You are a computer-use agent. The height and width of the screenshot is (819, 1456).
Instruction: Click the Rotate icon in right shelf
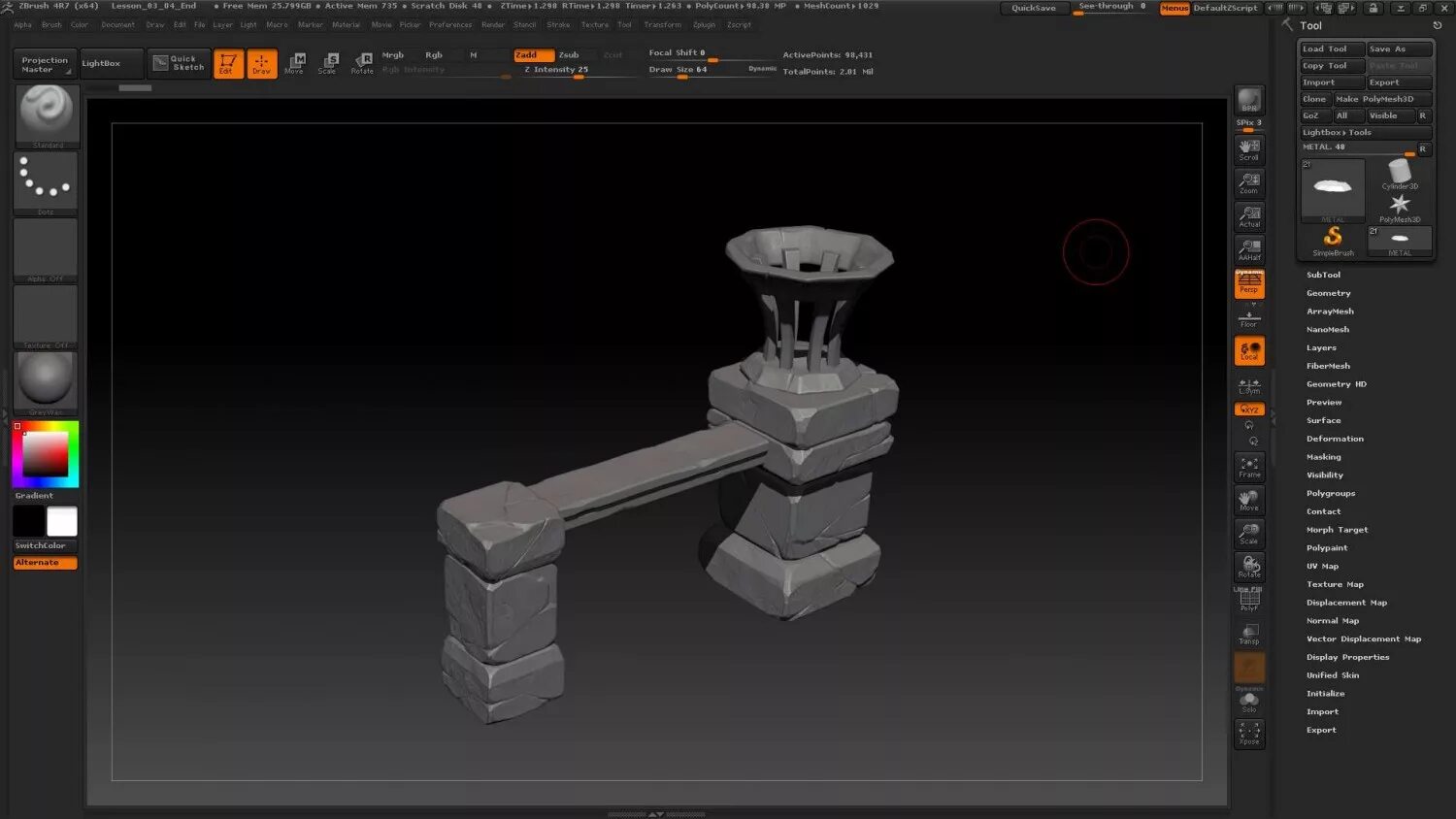pos(1249,567)
